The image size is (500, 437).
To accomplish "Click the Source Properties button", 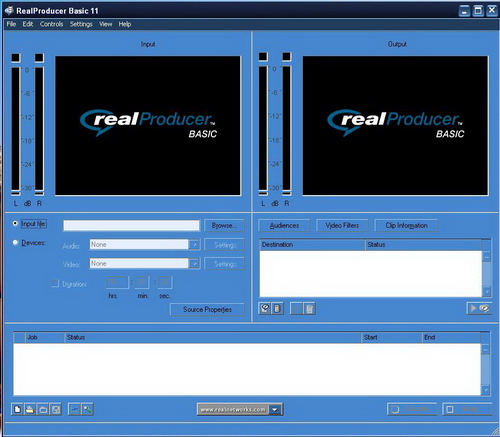I will coord(207,309).
